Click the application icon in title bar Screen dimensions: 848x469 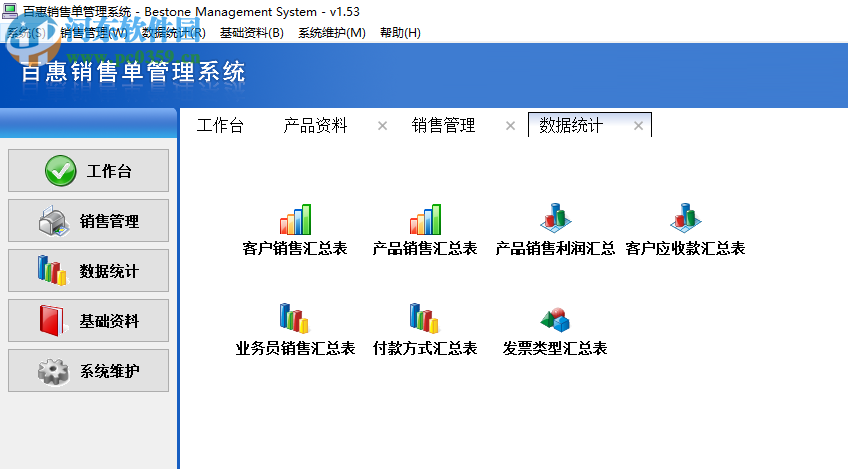point(10,10)
